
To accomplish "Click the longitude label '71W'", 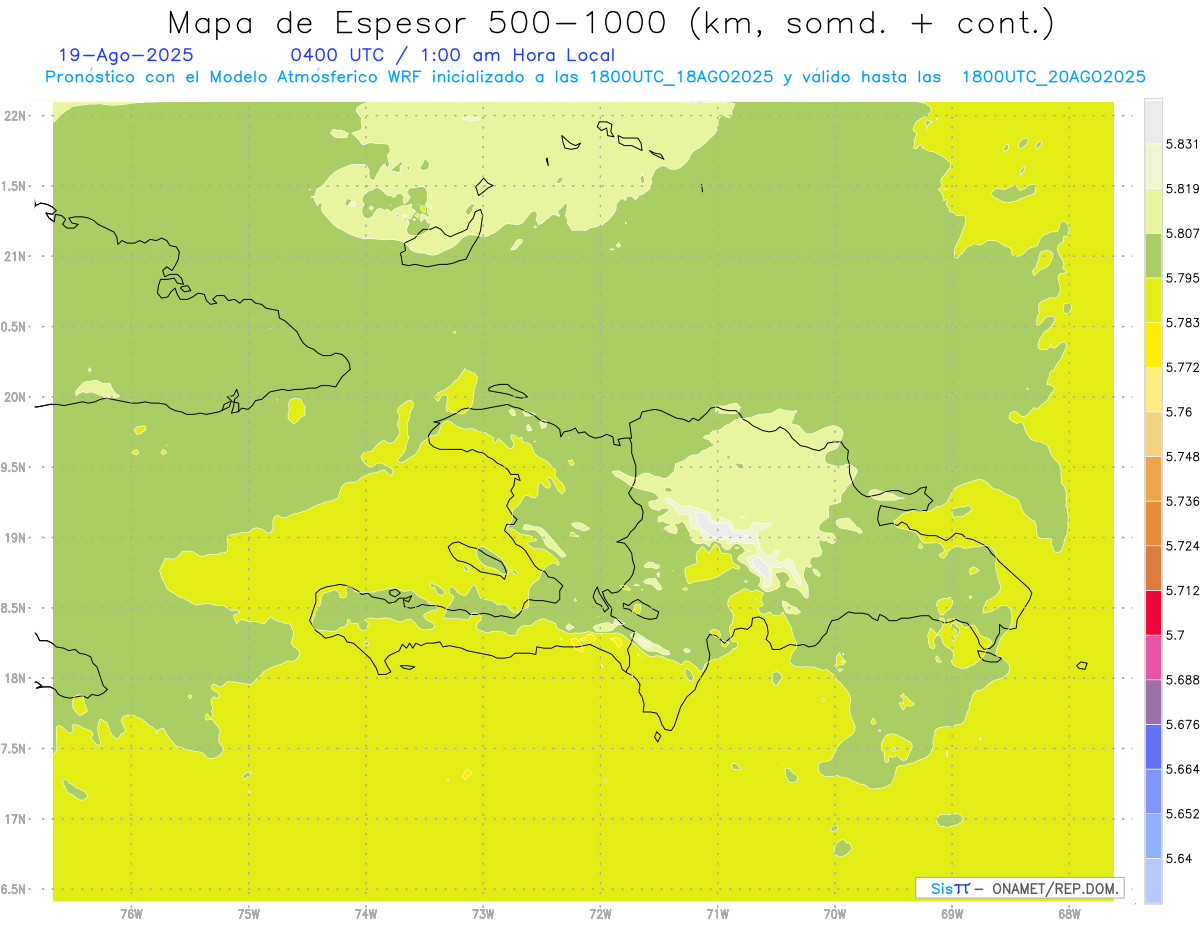I will coord(717,913).
